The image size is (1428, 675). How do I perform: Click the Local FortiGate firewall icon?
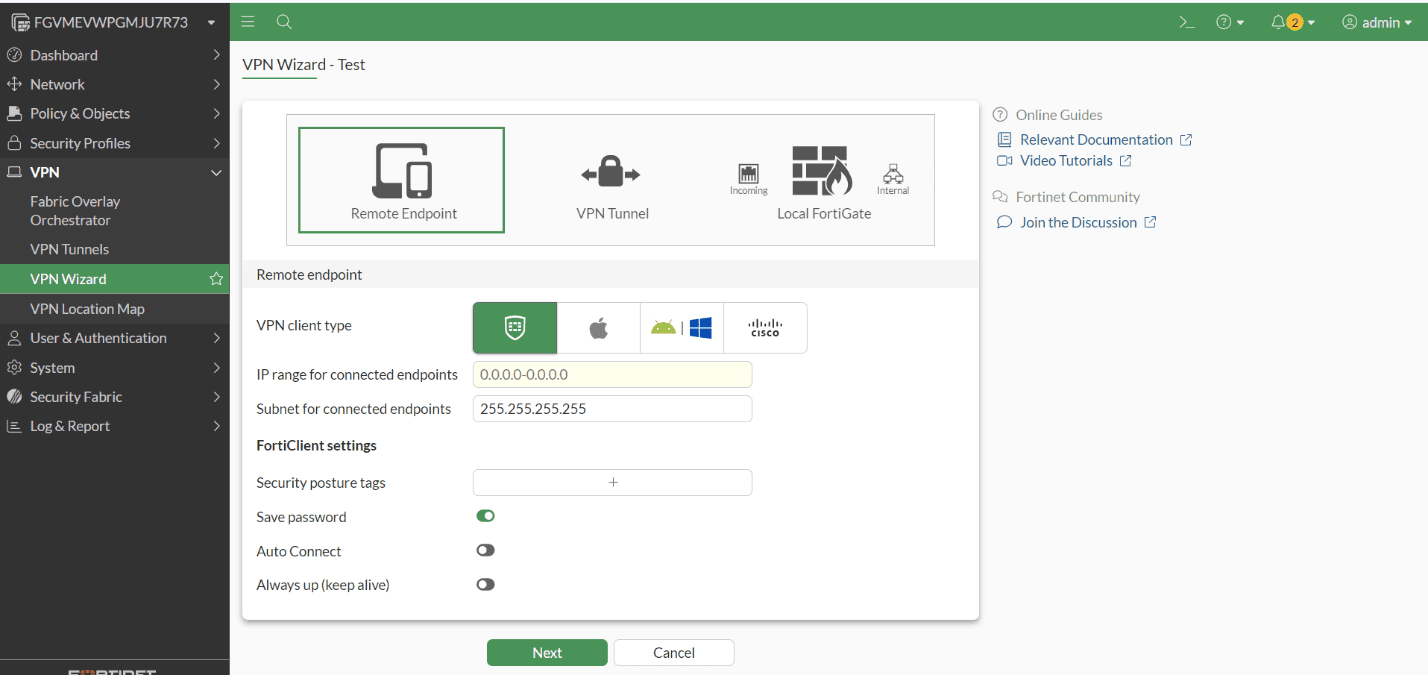click(x=822, y=171)
